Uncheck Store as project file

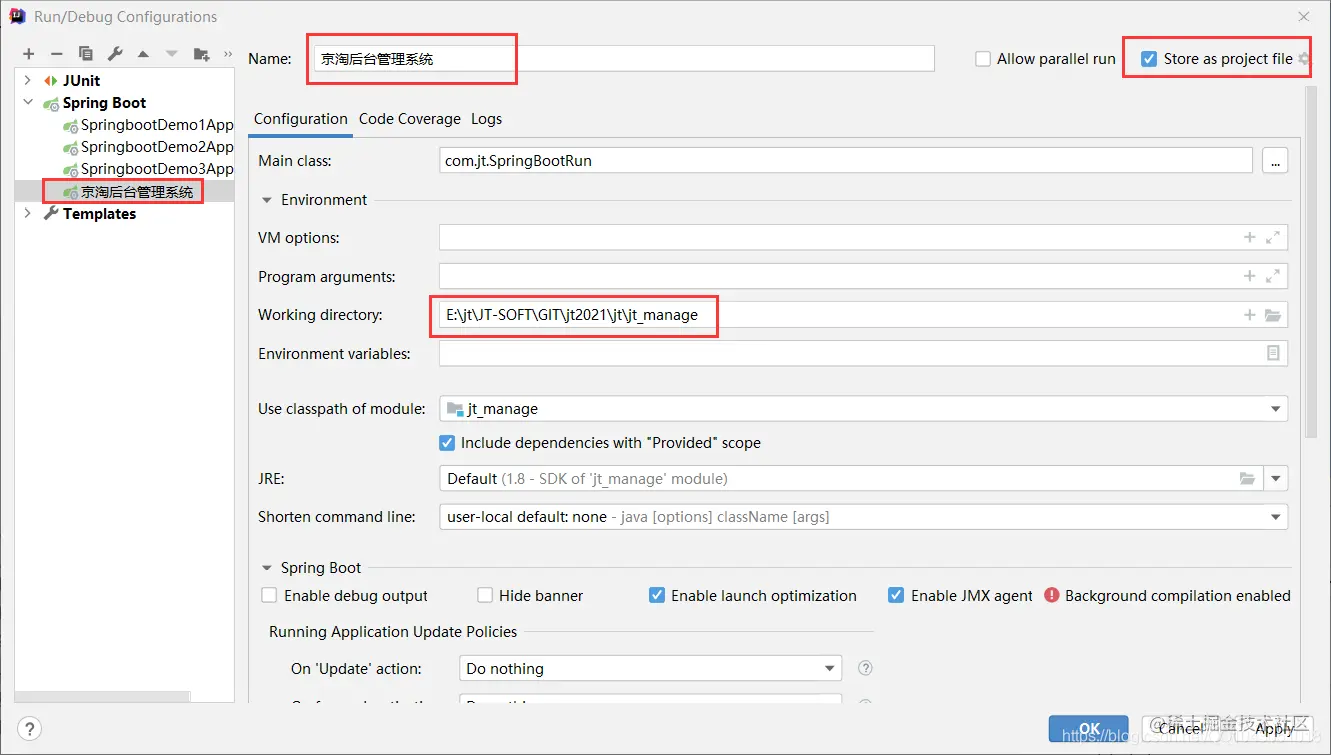click(x=1150, y=59)
